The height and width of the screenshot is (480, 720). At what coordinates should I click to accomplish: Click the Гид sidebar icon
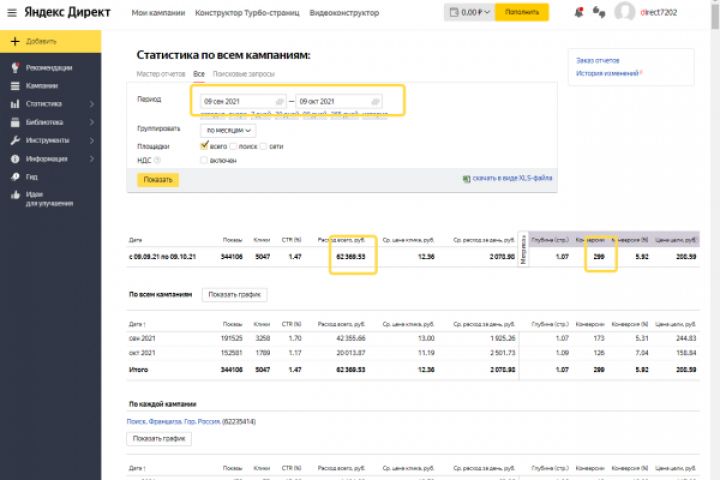click(x=16, y=176)
